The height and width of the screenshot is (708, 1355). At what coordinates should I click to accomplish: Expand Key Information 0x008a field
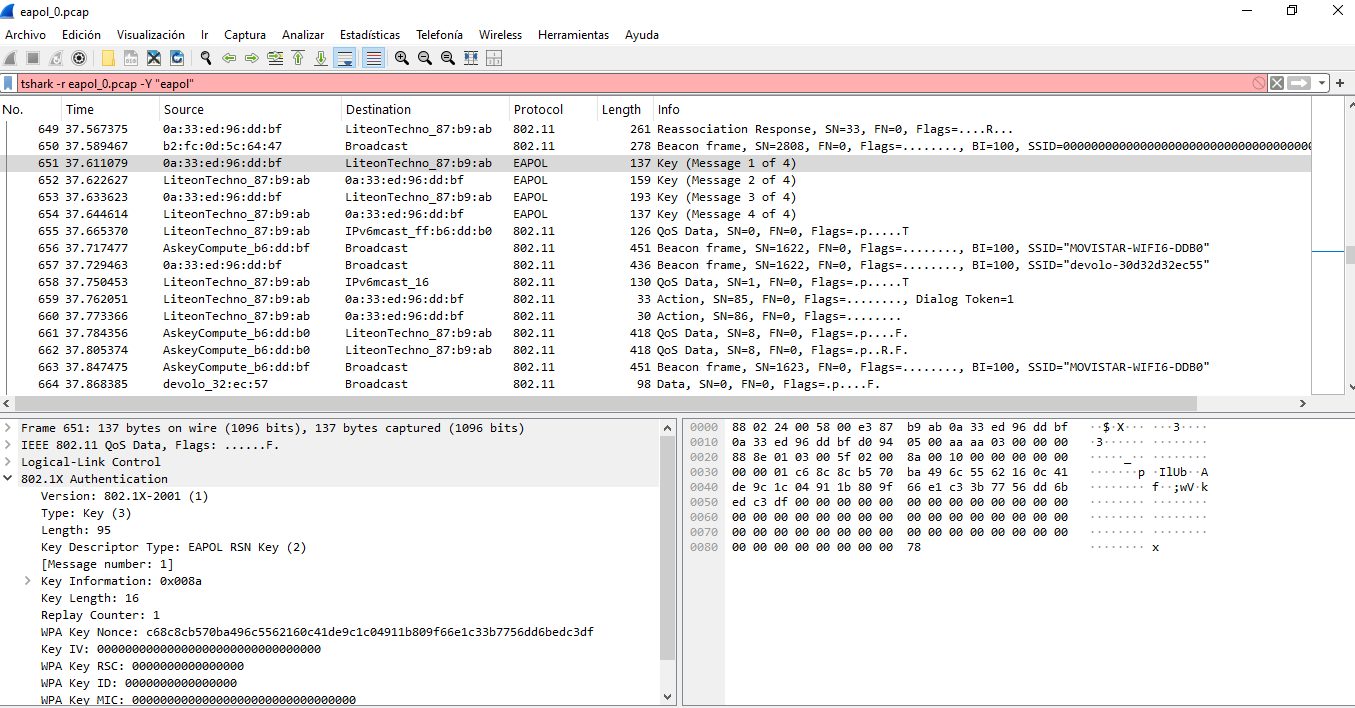click(x=28, y=581)
